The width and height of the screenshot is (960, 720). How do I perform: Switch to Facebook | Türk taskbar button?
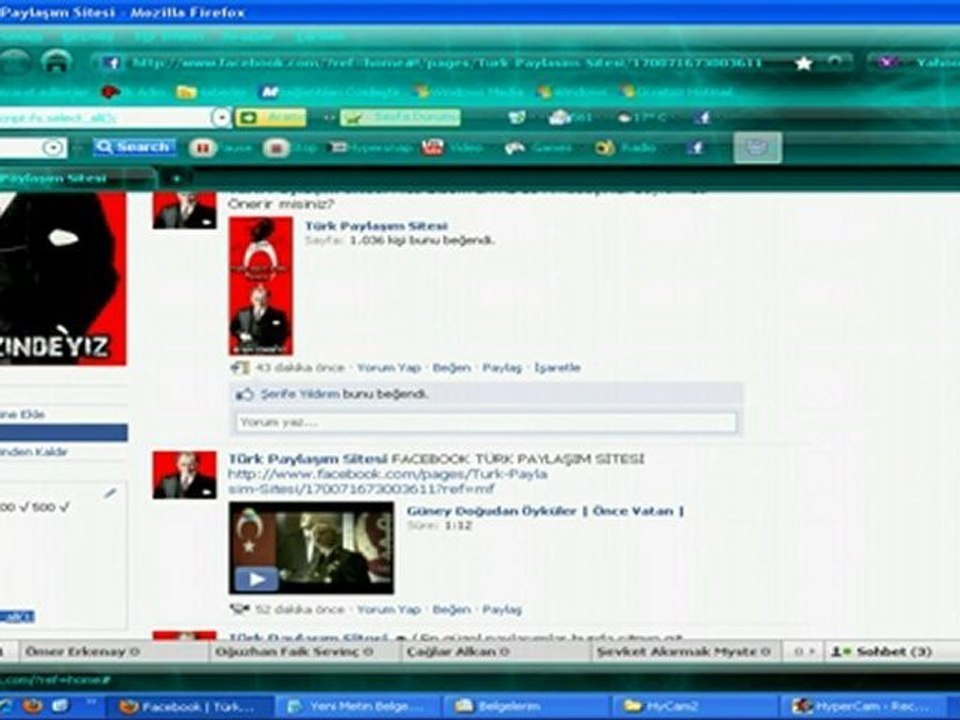point(191,707)
